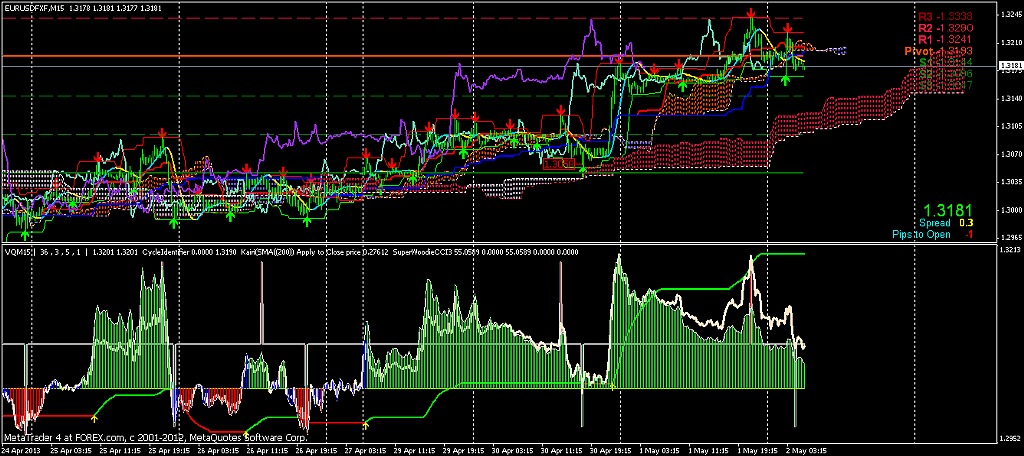
Task: Click the EURUSDFXF,M15 chart title
Action: coord(40,9)
